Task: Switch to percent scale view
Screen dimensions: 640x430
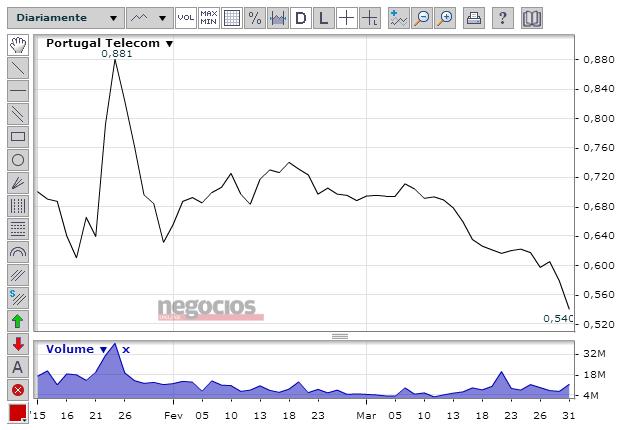Action: coord(255,18)
